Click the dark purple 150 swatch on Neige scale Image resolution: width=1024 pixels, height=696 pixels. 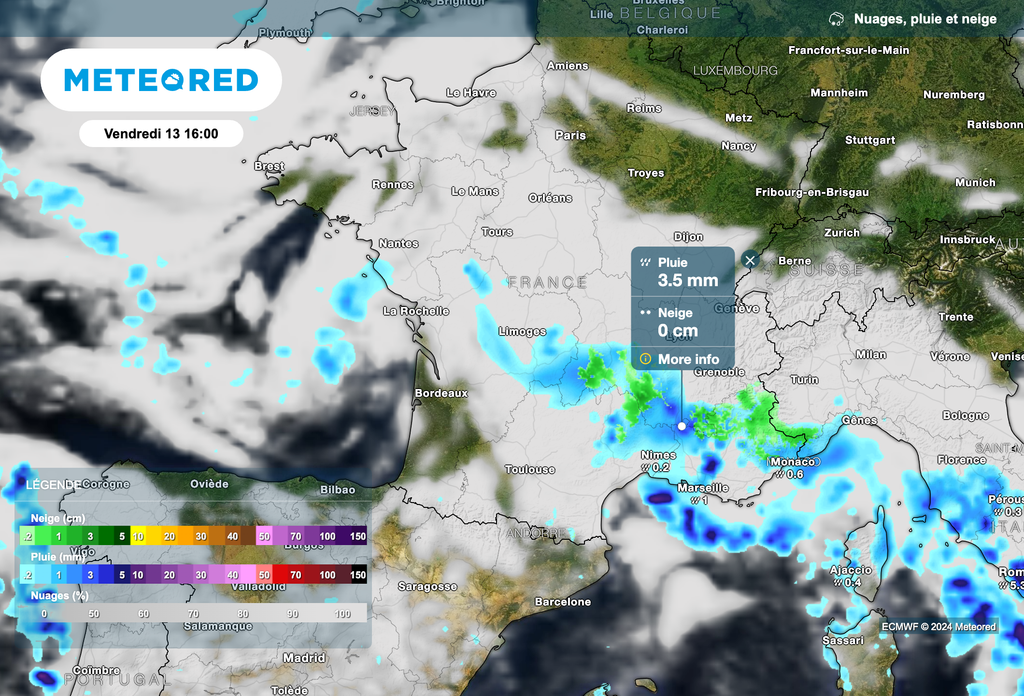[x=357, y=537]
